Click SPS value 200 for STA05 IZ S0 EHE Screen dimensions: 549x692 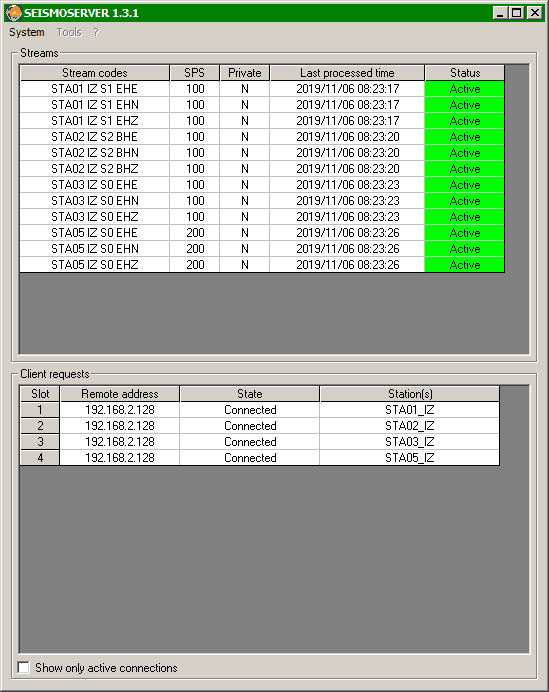tap(195, 233)
